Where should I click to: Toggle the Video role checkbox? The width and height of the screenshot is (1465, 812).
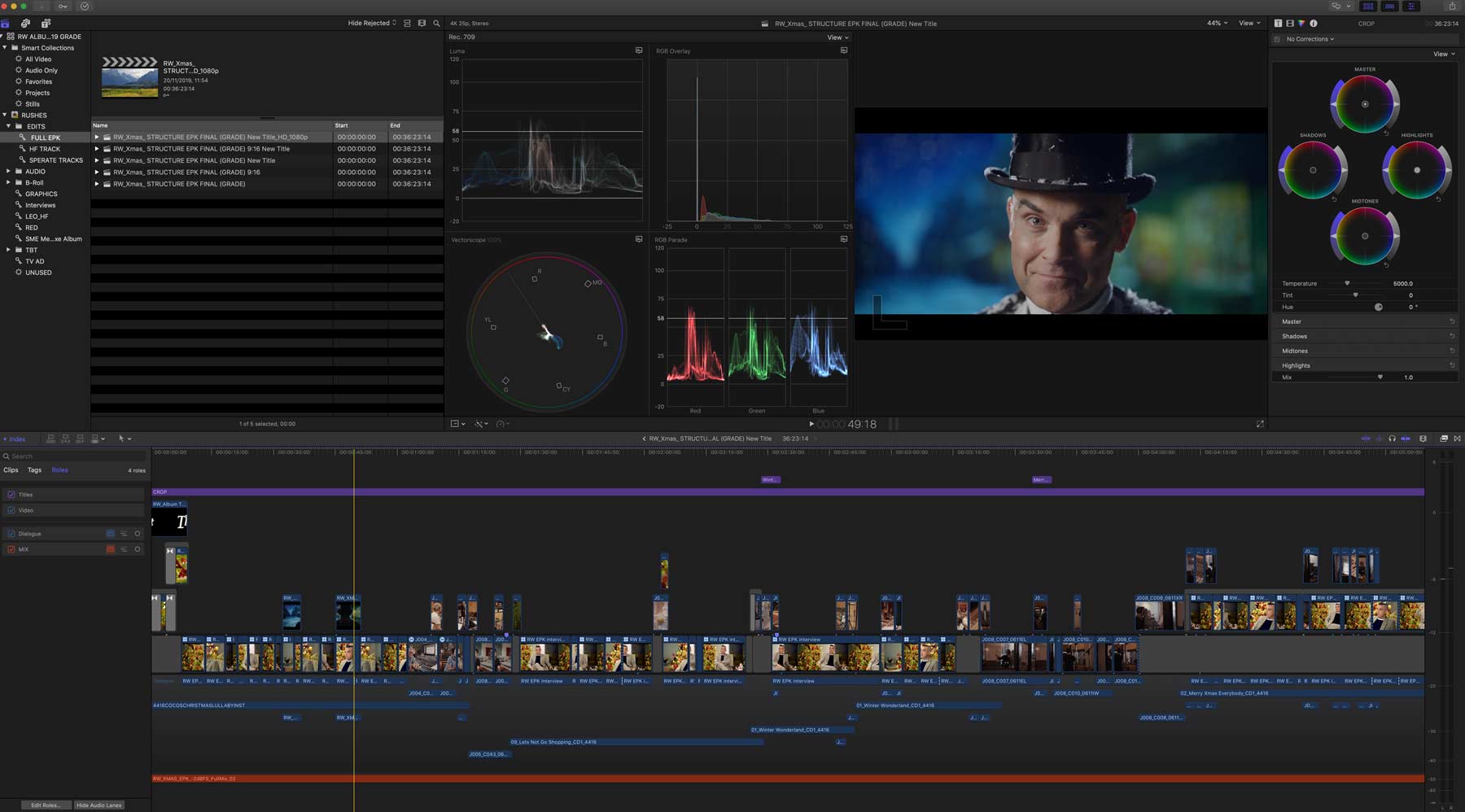tap(11, 510)
